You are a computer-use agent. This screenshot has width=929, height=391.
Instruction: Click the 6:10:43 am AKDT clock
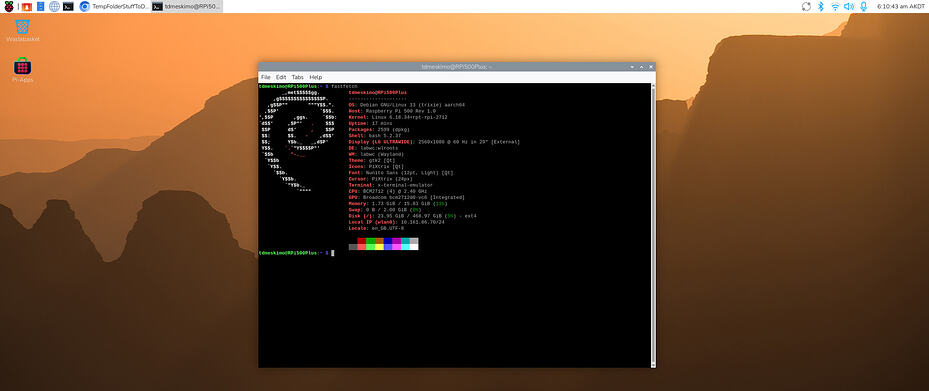pyautogui.click(x=901, y=7)
